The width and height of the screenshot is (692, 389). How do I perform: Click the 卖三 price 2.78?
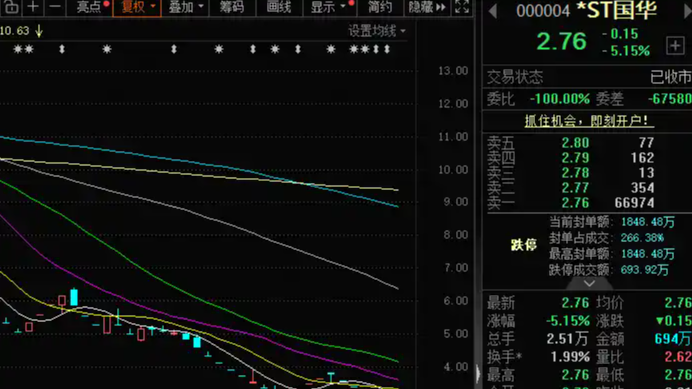(575, 173)
